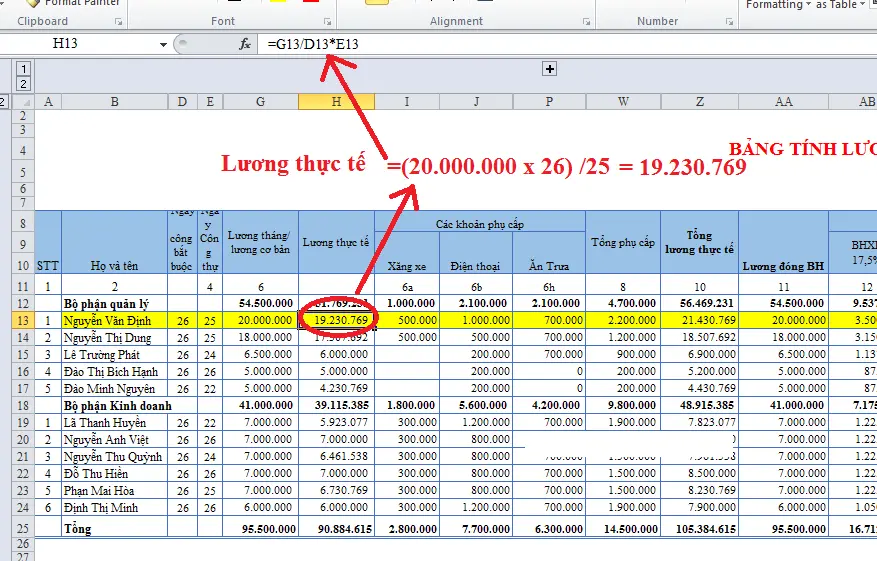Click the name cell Đỗ Thu Hiền
The image size is (877, 561).
115,474
